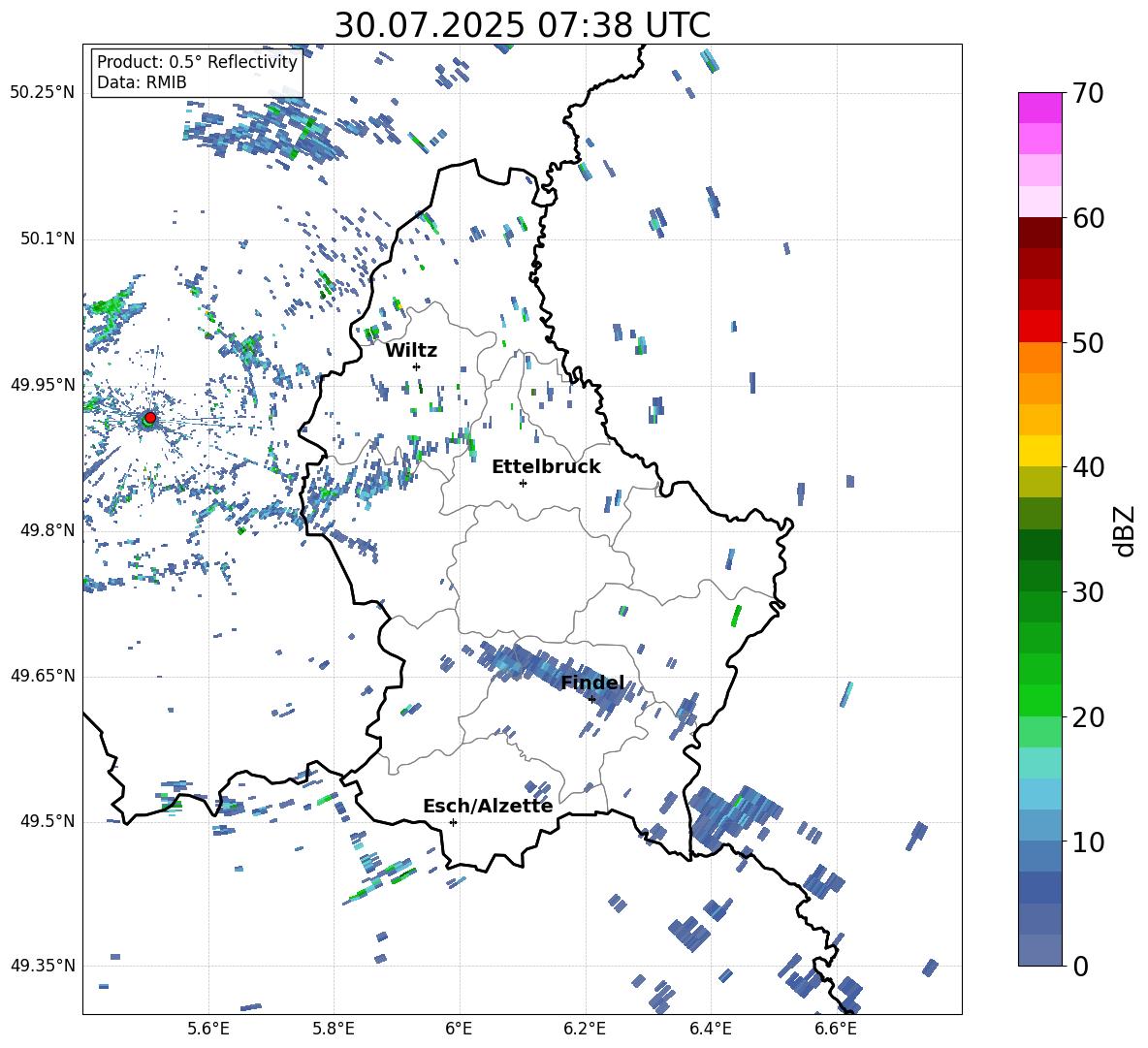
Task: Click the Esch/Alzette city label
Action: [x=488, y=806]
